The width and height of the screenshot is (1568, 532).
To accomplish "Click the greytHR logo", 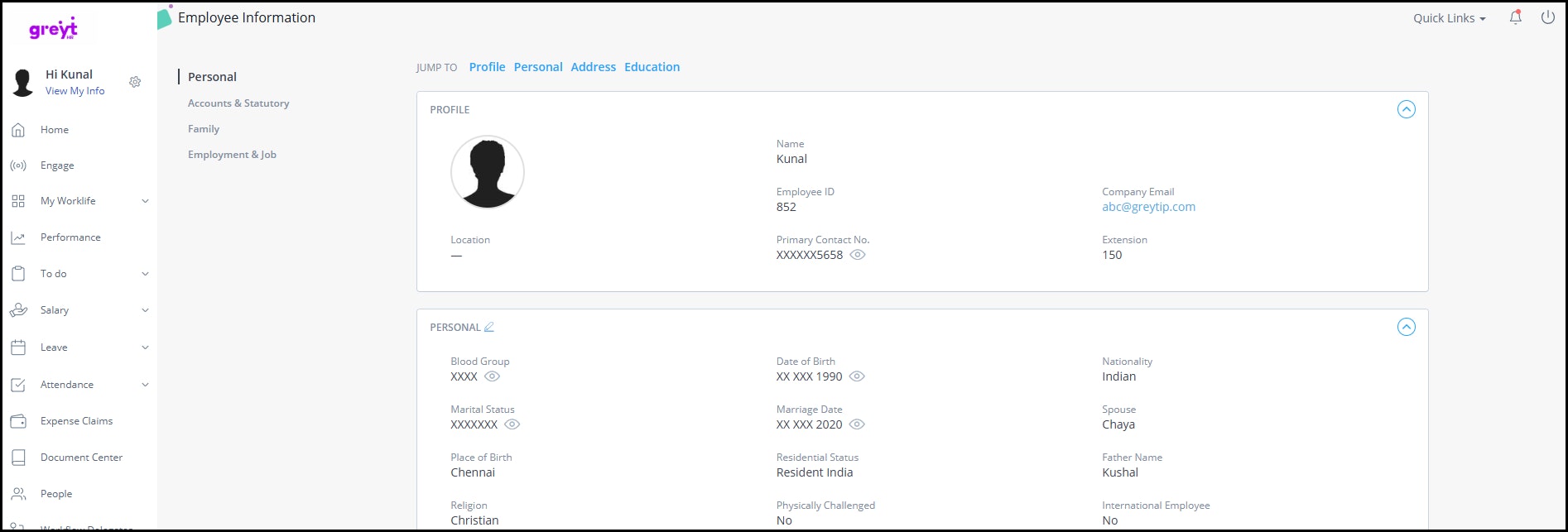I will (53, 29).
